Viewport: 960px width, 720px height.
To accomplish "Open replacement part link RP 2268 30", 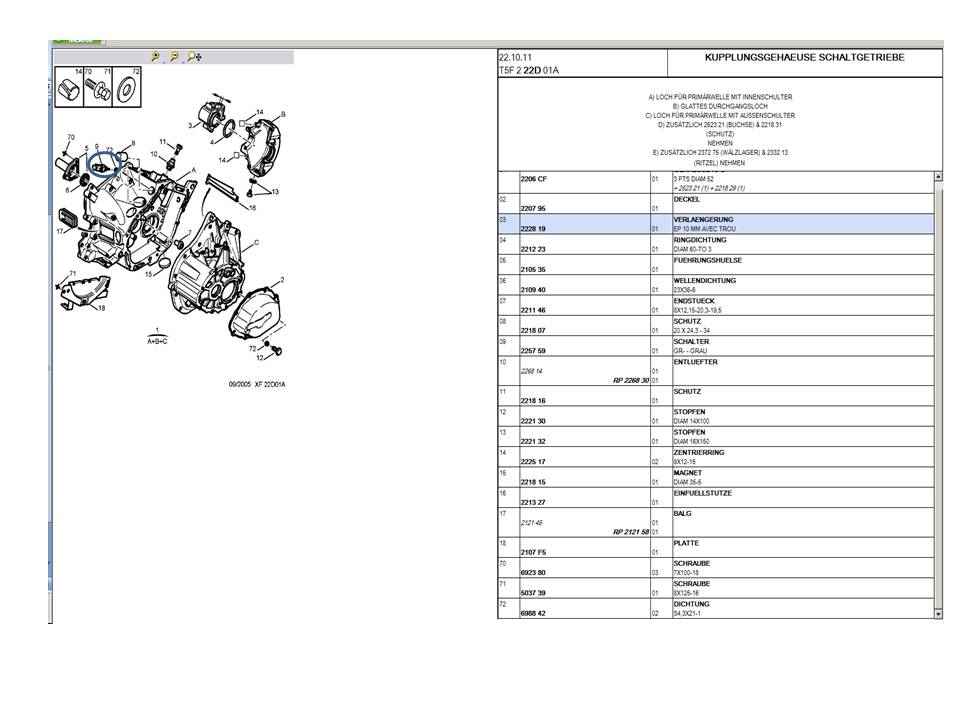I will coord(631,380).
